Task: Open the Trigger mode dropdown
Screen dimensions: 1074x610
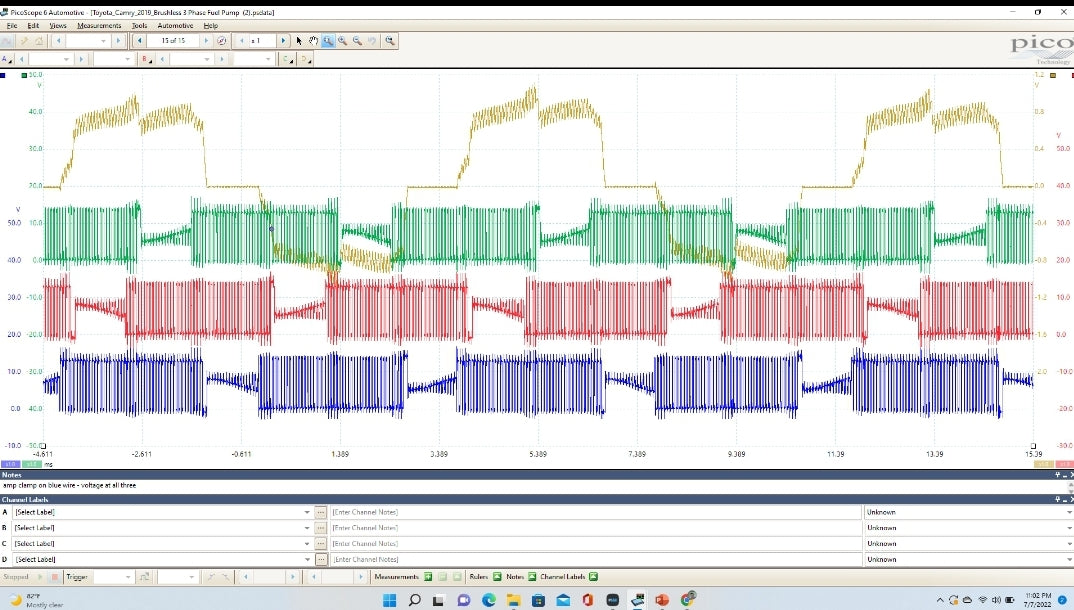Action: 127,577
